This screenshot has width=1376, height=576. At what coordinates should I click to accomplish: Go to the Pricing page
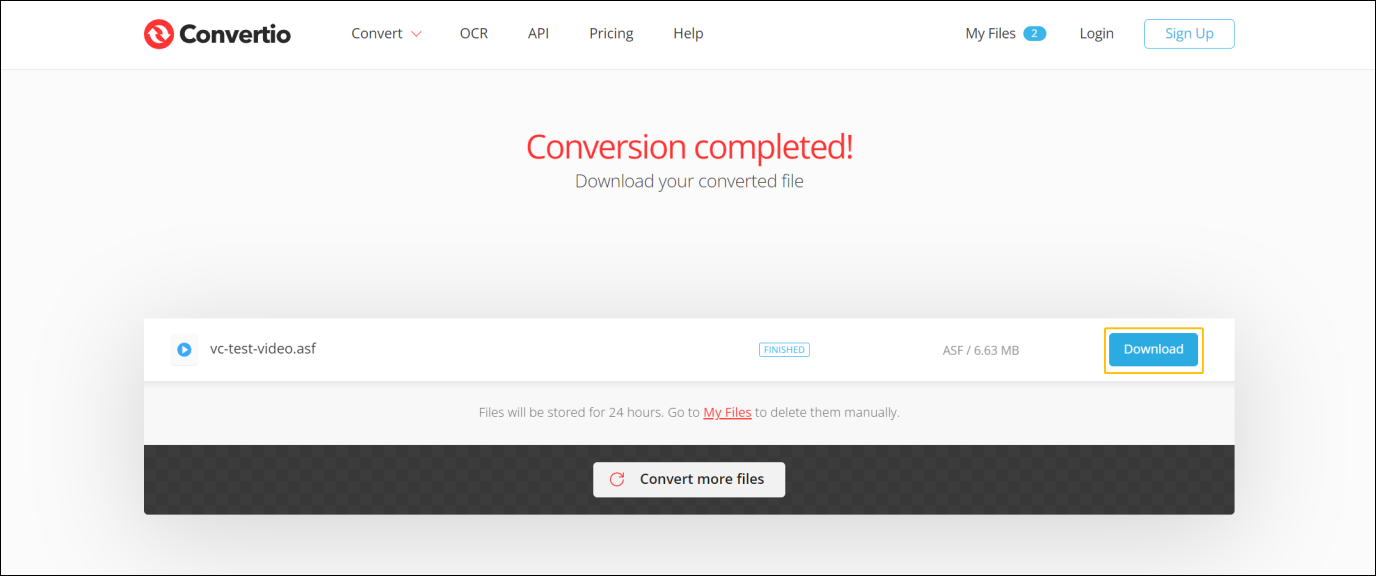click(x=610, y=32)
